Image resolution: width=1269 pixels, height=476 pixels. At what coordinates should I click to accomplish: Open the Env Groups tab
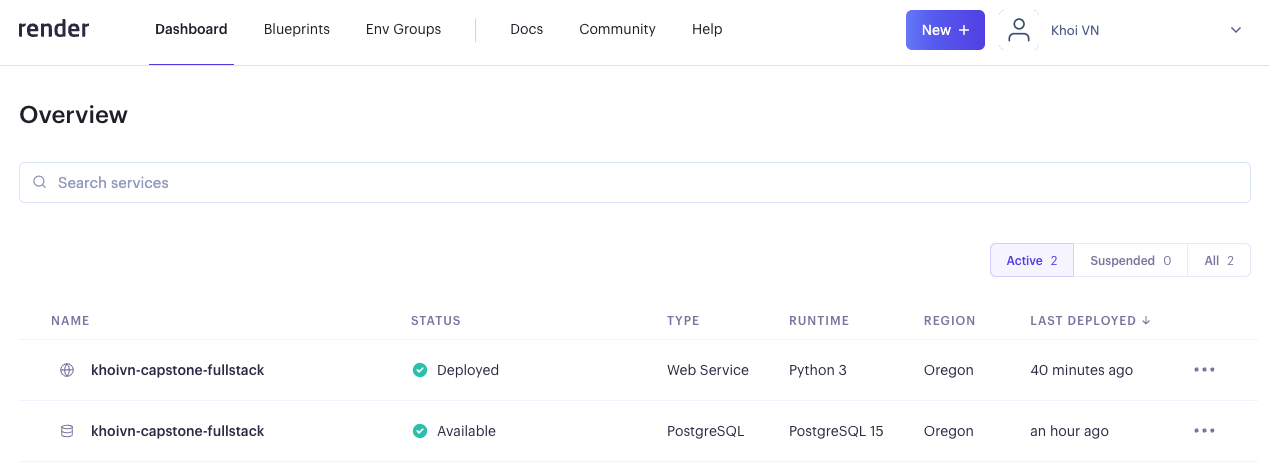[403, 30]
